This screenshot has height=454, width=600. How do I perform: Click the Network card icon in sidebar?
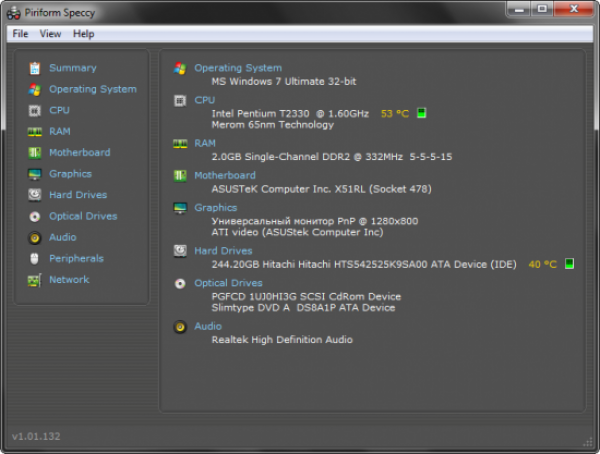[34, 280]
